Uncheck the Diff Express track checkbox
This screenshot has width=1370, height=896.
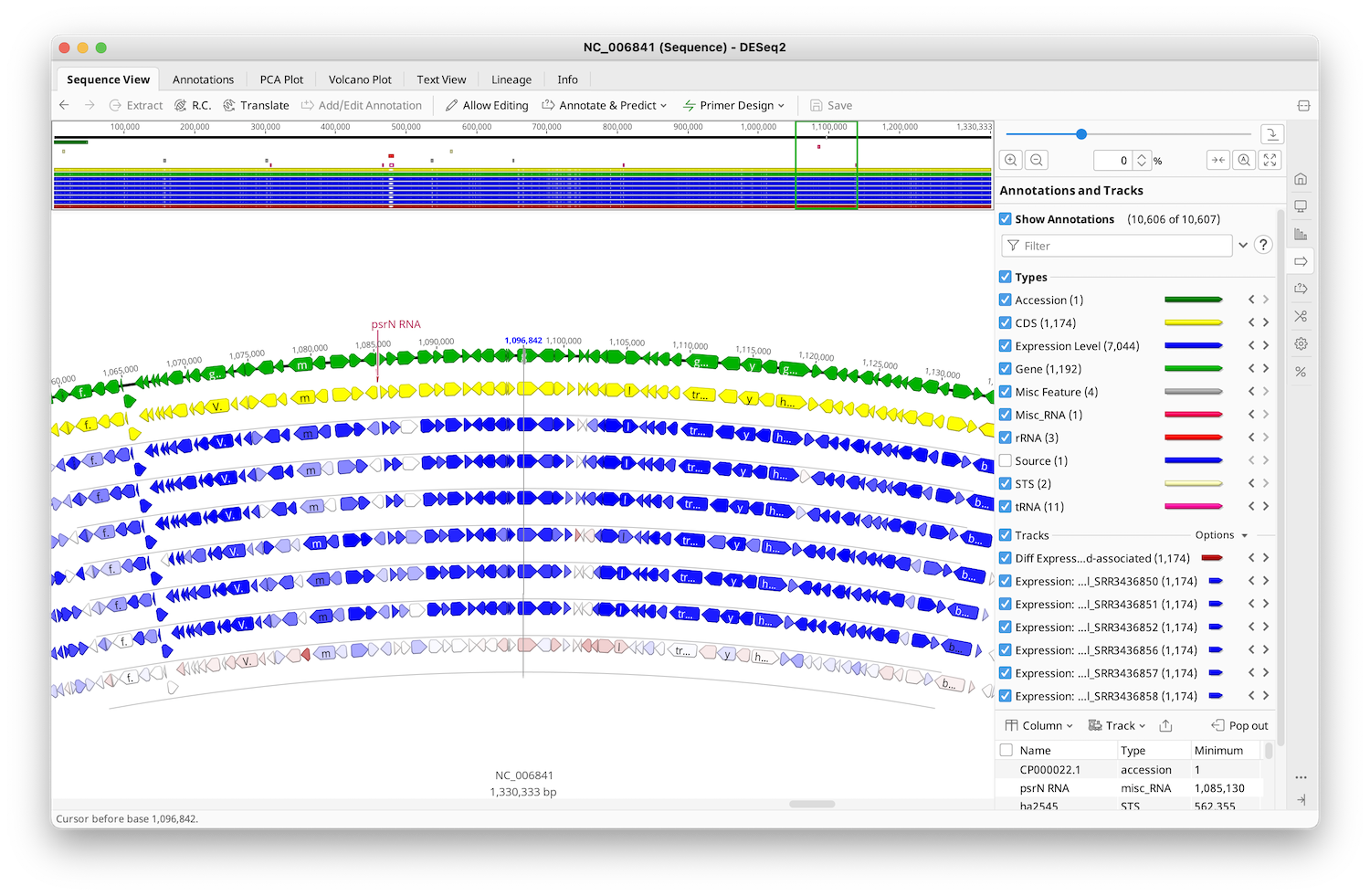pos(1006,558)
